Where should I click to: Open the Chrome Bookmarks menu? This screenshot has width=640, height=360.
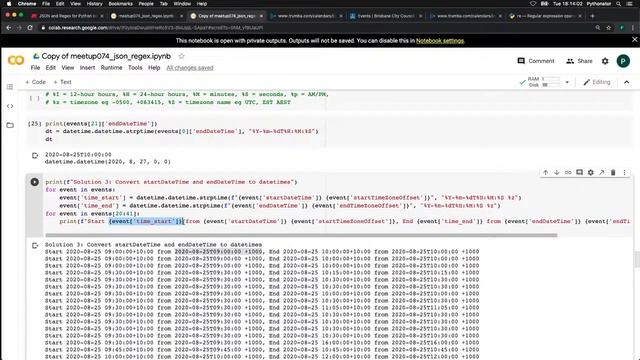coord(120,4)
